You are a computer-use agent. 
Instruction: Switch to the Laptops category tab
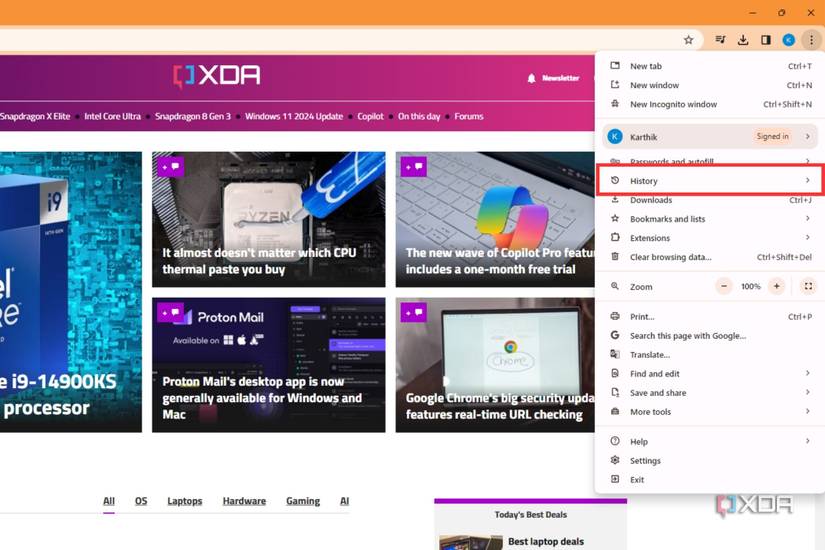(x=185, y=501)
